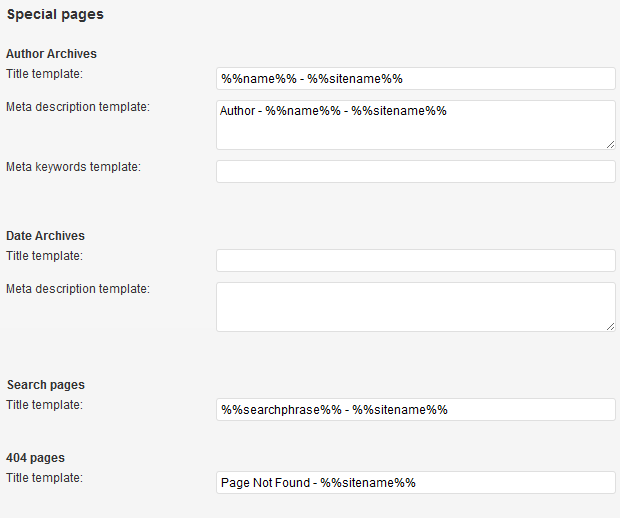Screen dimensions: 620x518
Task: Click the Special pages heading
Action: 55,15
